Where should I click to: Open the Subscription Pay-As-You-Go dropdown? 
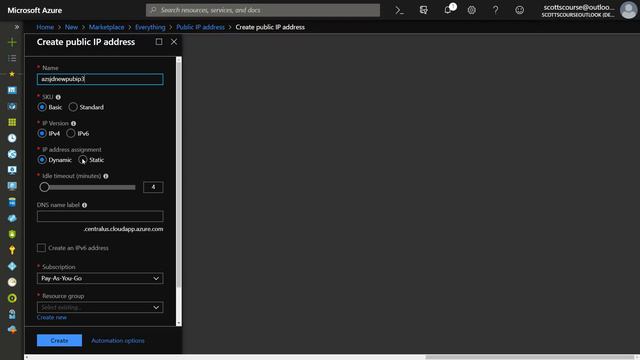tap(100, 278)
